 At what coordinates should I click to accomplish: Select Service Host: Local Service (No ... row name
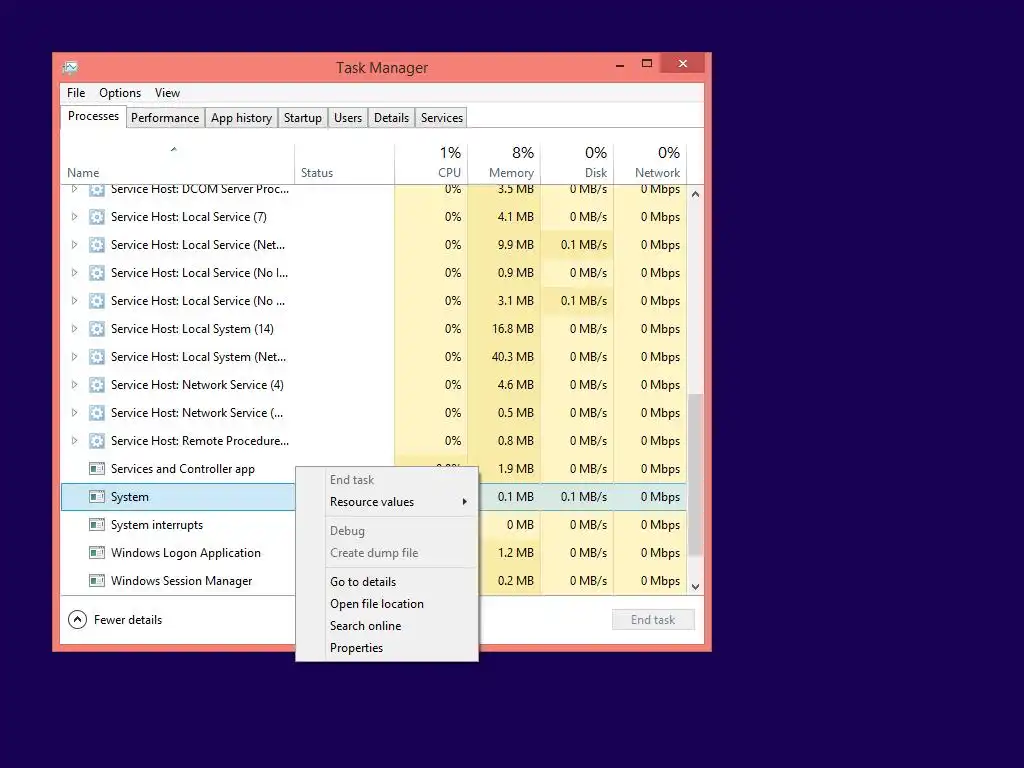click(197, 301)
